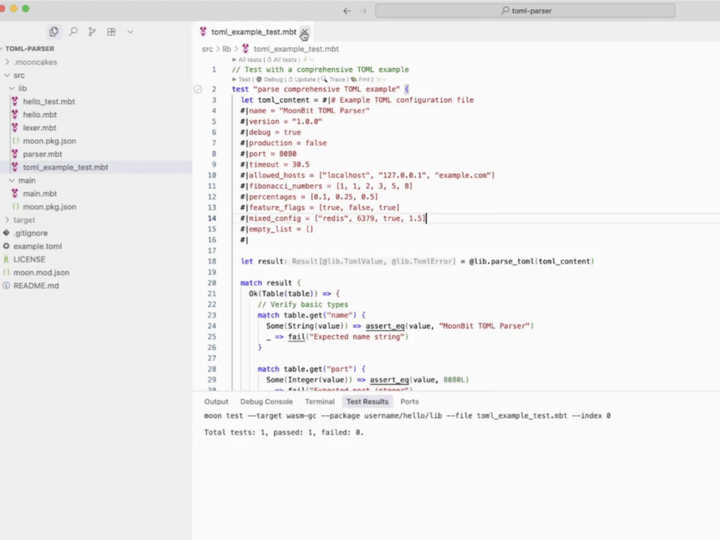Open the Search view icon
This screenshot has width=720, height=540.
click(x=73, y=32)
